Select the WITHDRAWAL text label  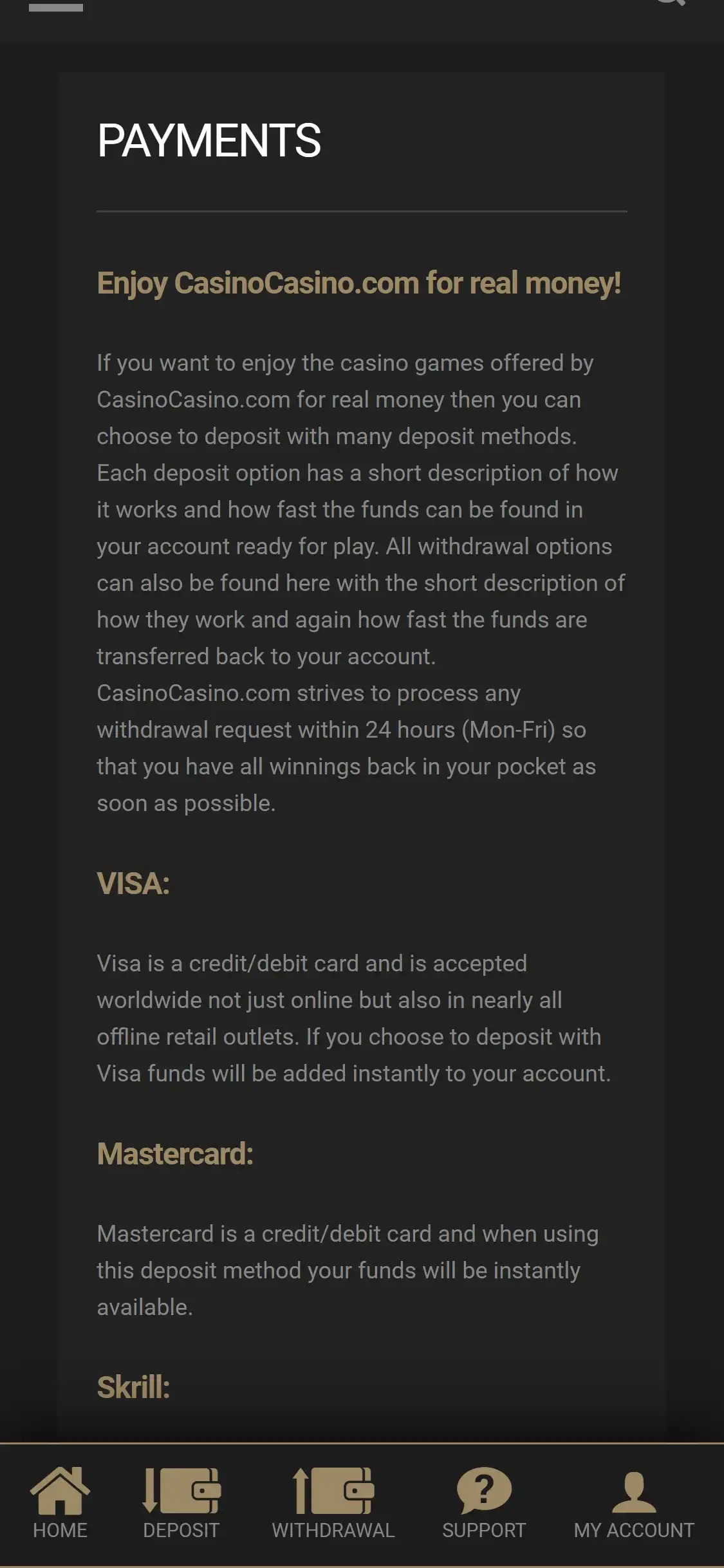coord(333,1530)
